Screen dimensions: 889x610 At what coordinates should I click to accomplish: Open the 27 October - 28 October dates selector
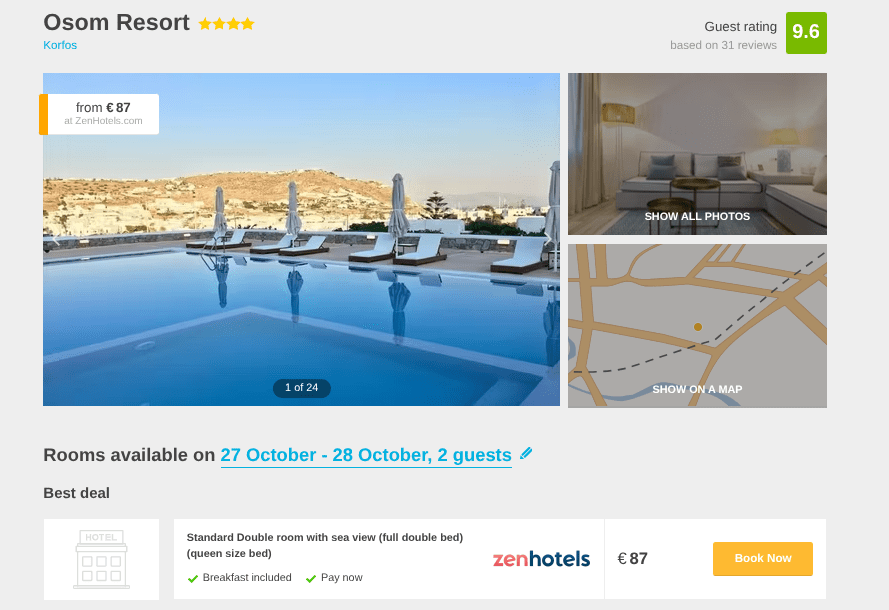click(x=366, y=455)
